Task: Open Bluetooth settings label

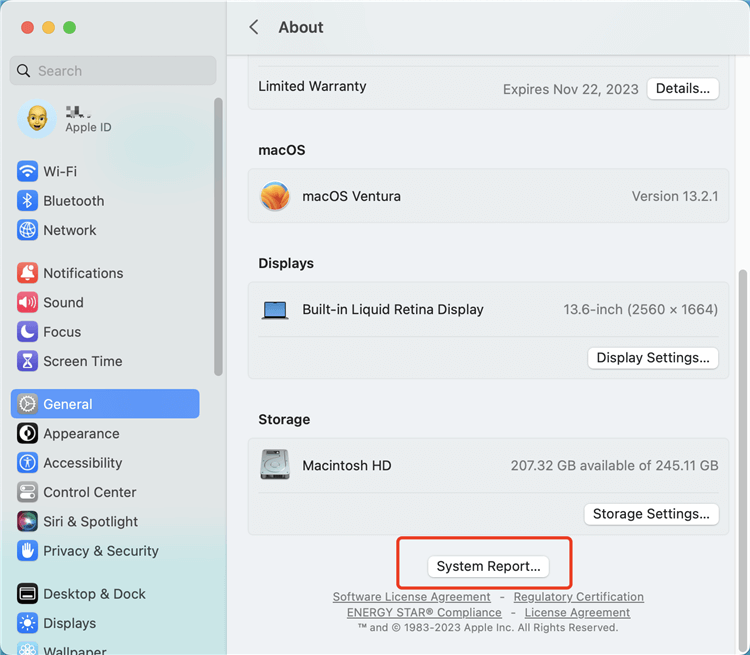Action: pyautogui.click(x=74, y=200)
